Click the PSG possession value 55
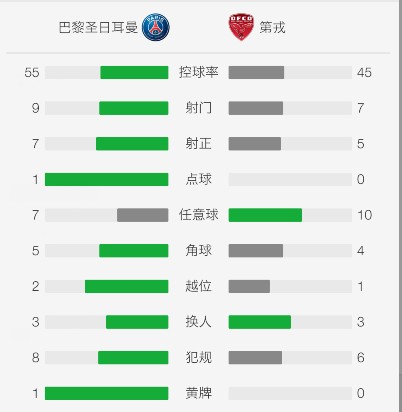This screenshot has height=412, width=402. tap(32, 72)
